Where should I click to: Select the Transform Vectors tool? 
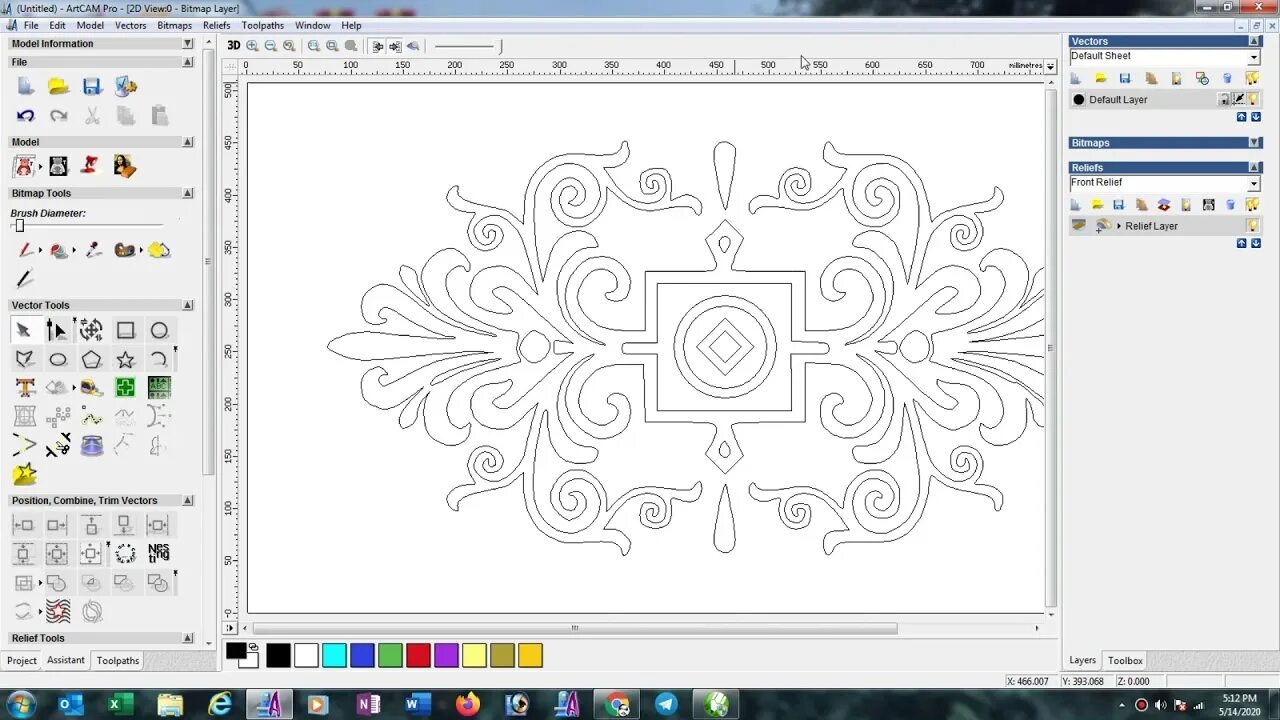click(x=91, y=330)
